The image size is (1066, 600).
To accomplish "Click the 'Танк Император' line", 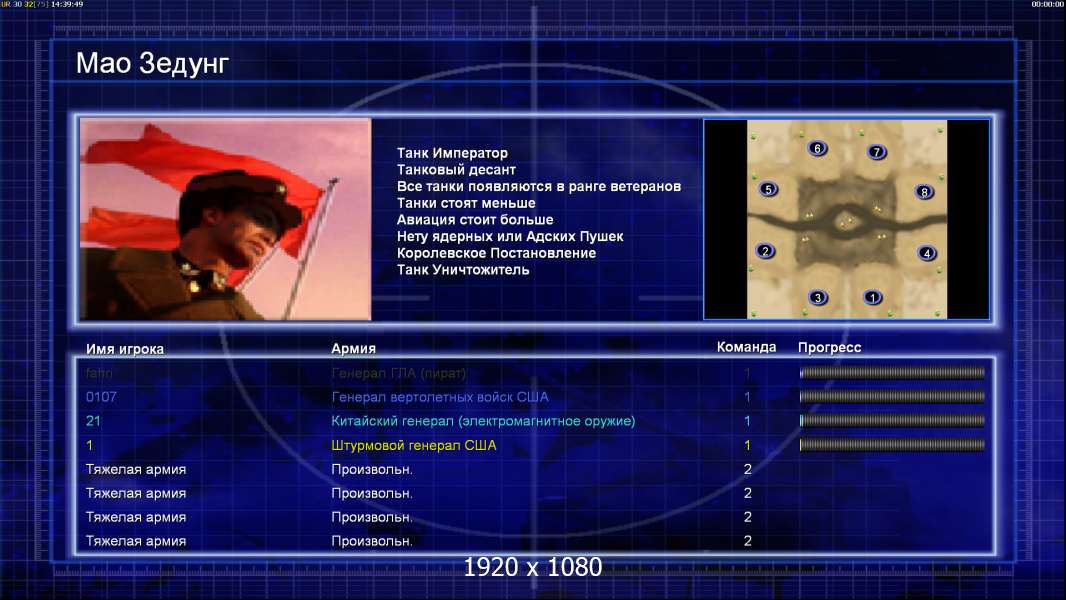I will coord(452,153).
